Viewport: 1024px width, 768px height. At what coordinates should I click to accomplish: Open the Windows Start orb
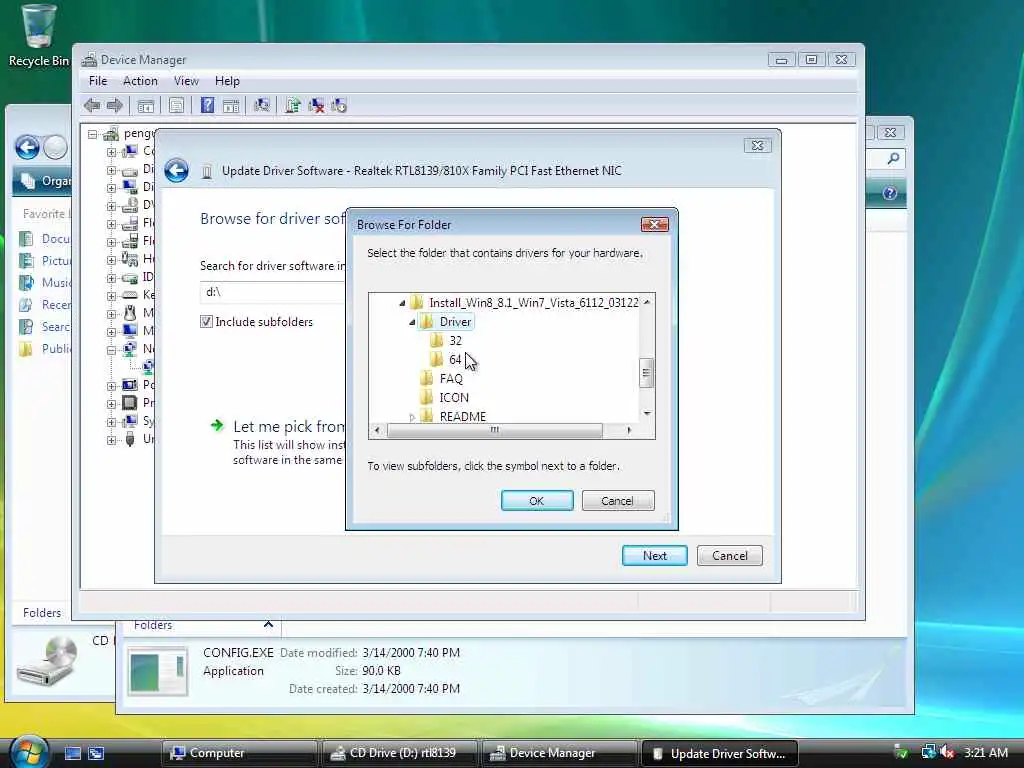click(x=28, y=752)
